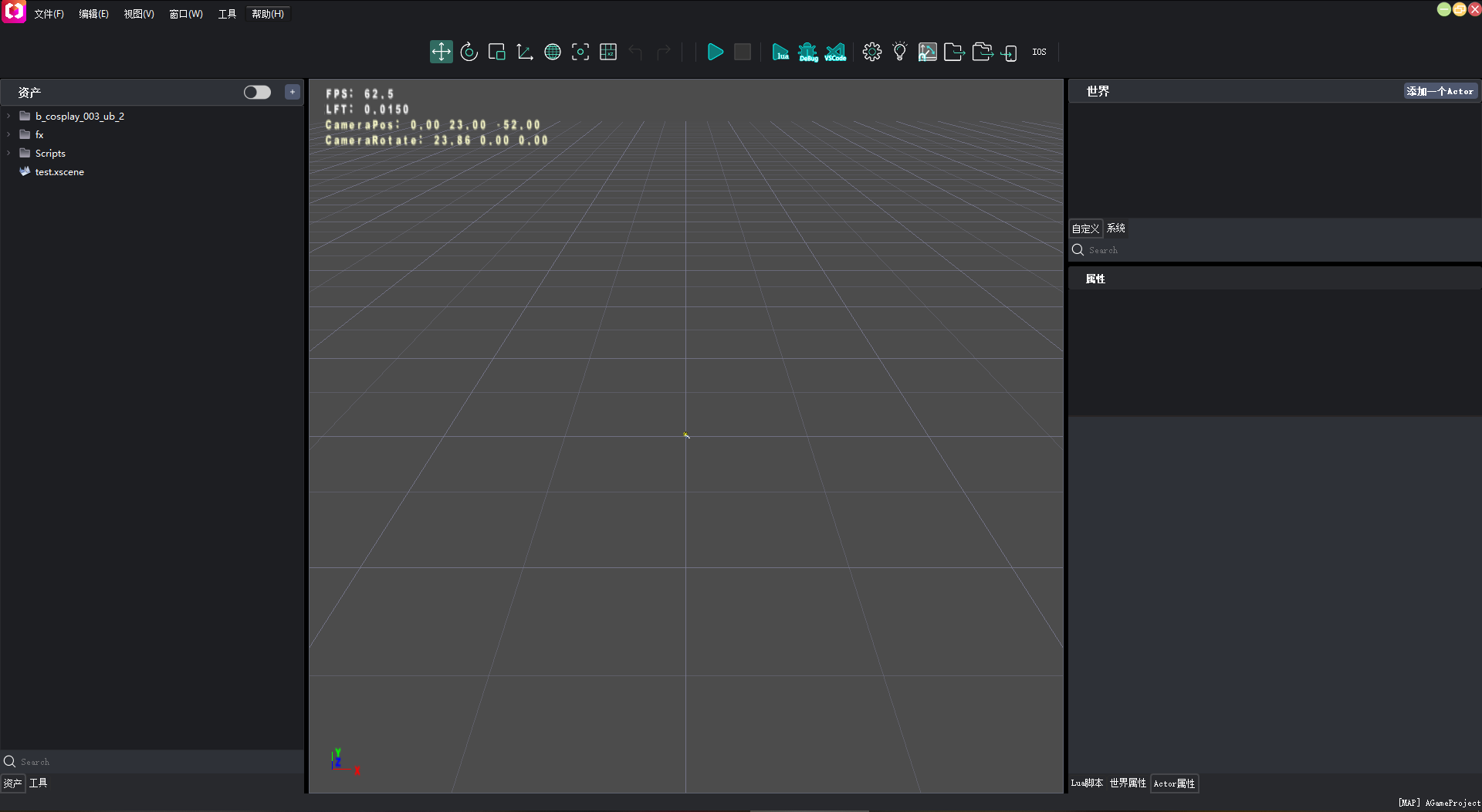Select the Move tool in toolbar

(x=441, y=52)
